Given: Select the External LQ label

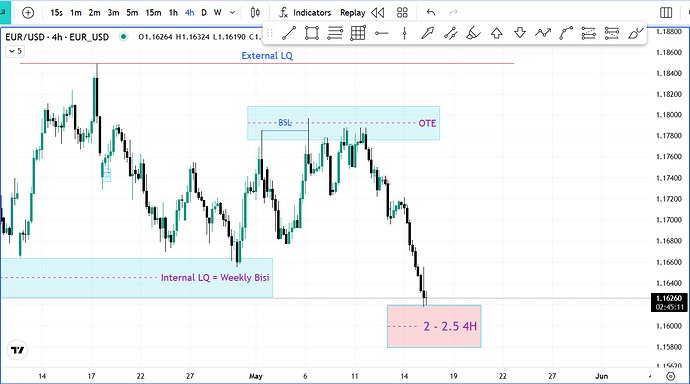Looking at the screenshot, I should (x=267, y=56).
